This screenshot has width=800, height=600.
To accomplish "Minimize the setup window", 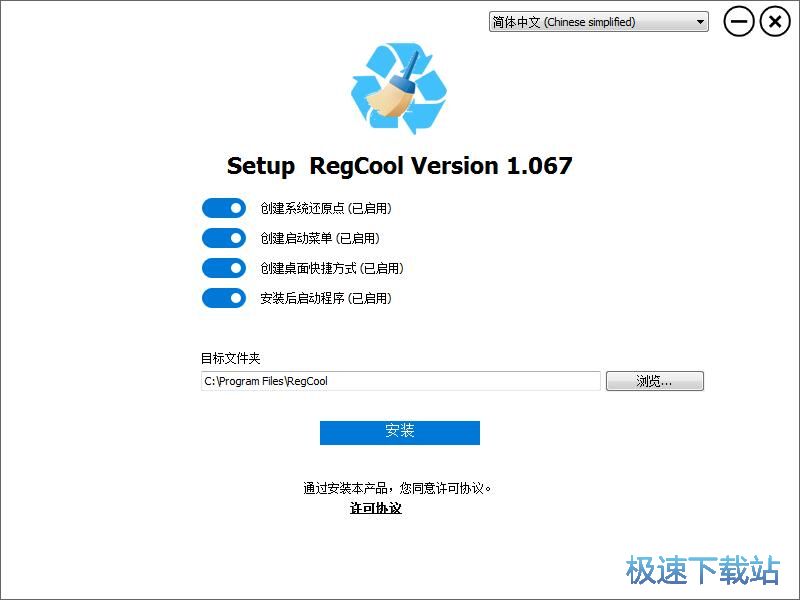I will 738,22.
